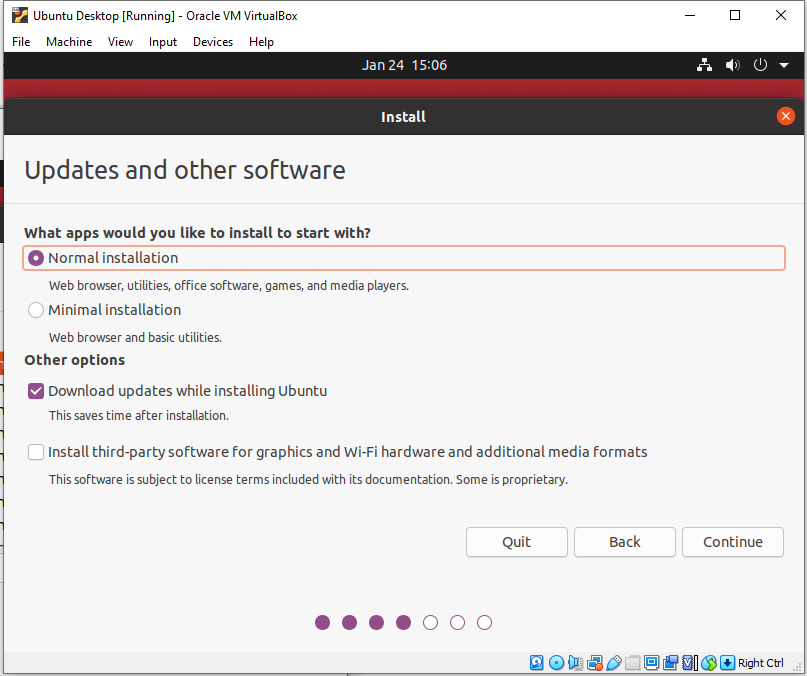
Task: Click 'This saves time after installation.' text
Action: (x=139, y=415)
